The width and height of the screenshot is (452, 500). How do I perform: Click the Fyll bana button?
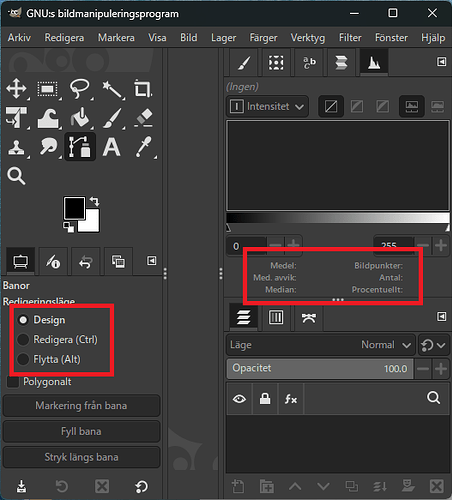click(81, 431)
